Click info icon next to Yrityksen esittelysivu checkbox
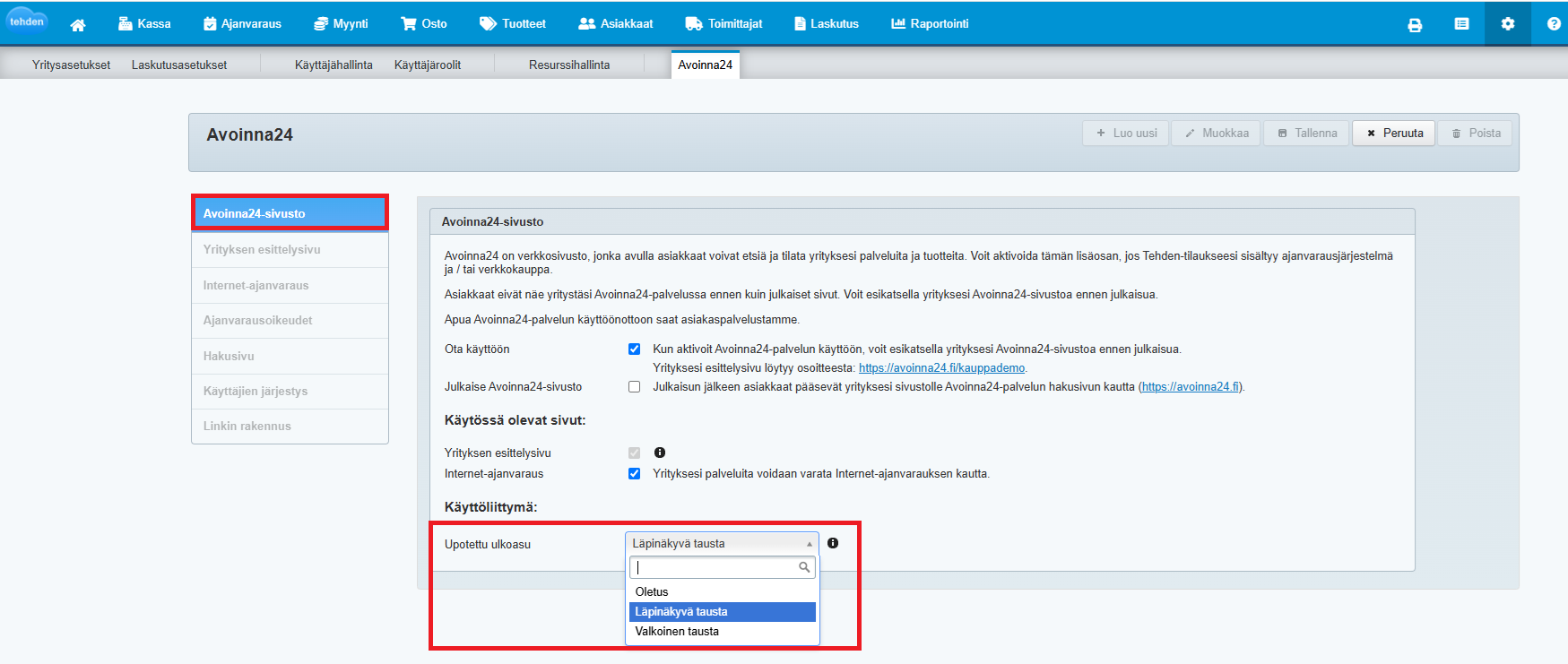Image resolution: width=1568 pixels, height=664 pixels. click(660, 453)
